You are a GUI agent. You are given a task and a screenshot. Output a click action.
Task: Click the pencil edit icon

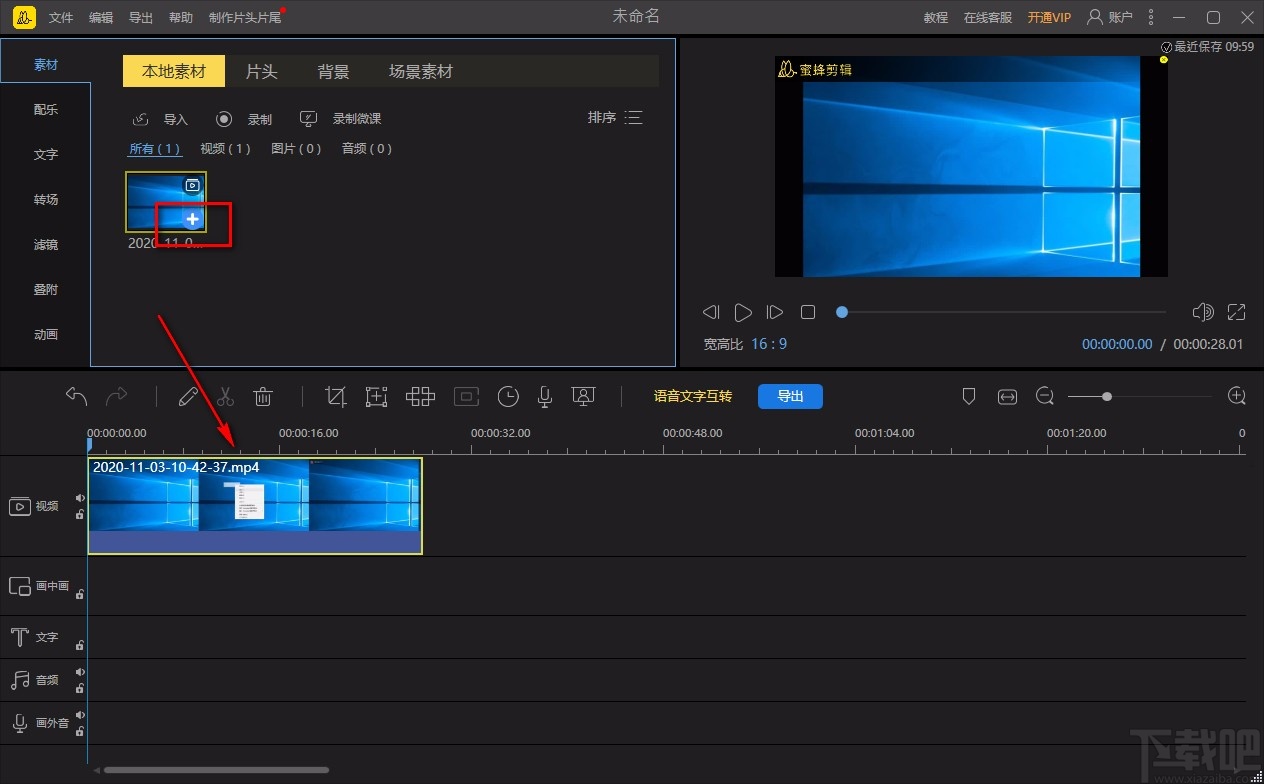coord(187,397)
